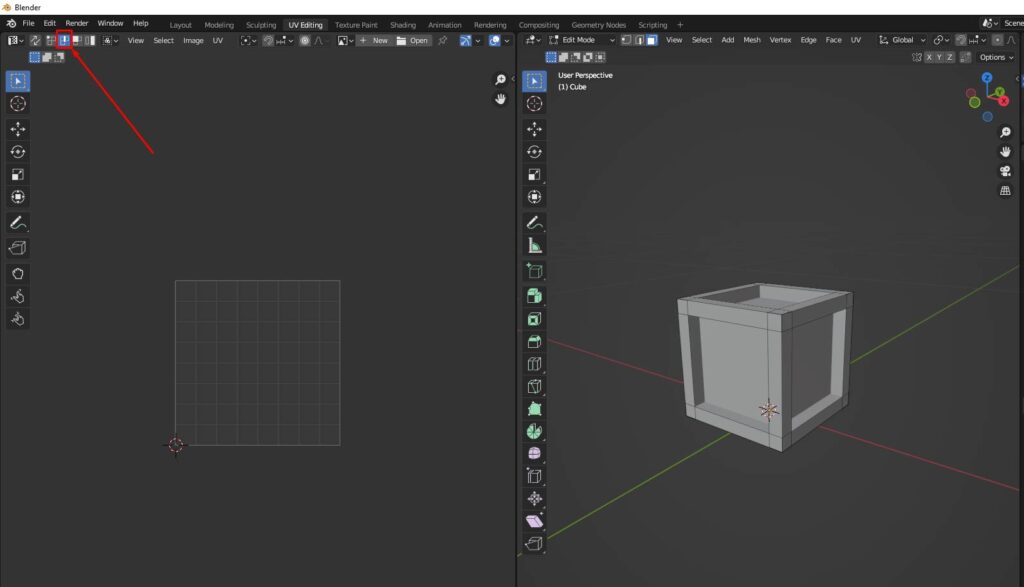1024x587 pixels.
Task: Open image browse dropdown in UV editor
Action: click(345, 40)
